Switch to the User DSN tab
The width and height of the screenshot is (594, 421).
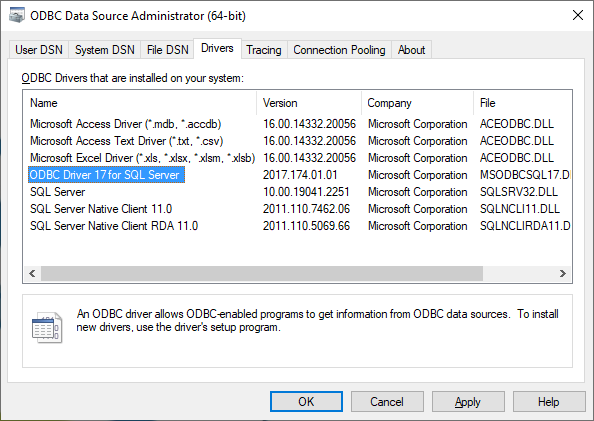point(39,50)
